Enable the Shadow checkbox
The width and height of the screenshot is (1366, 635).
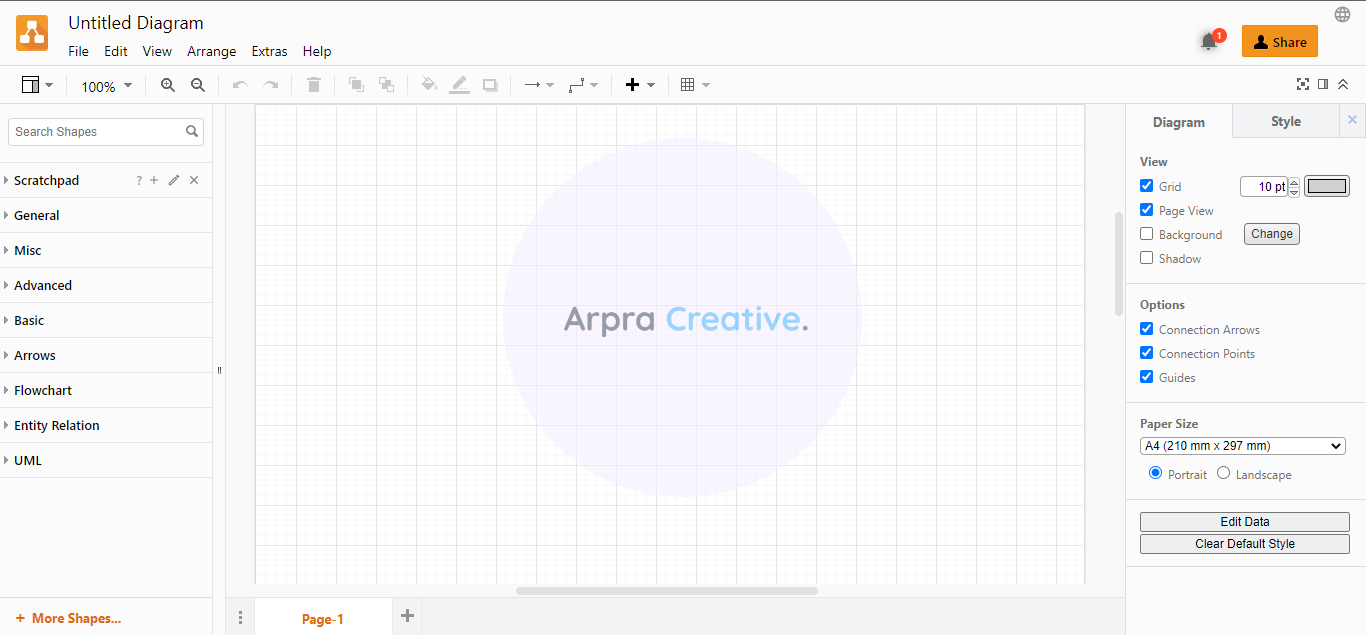(1147, 258)
